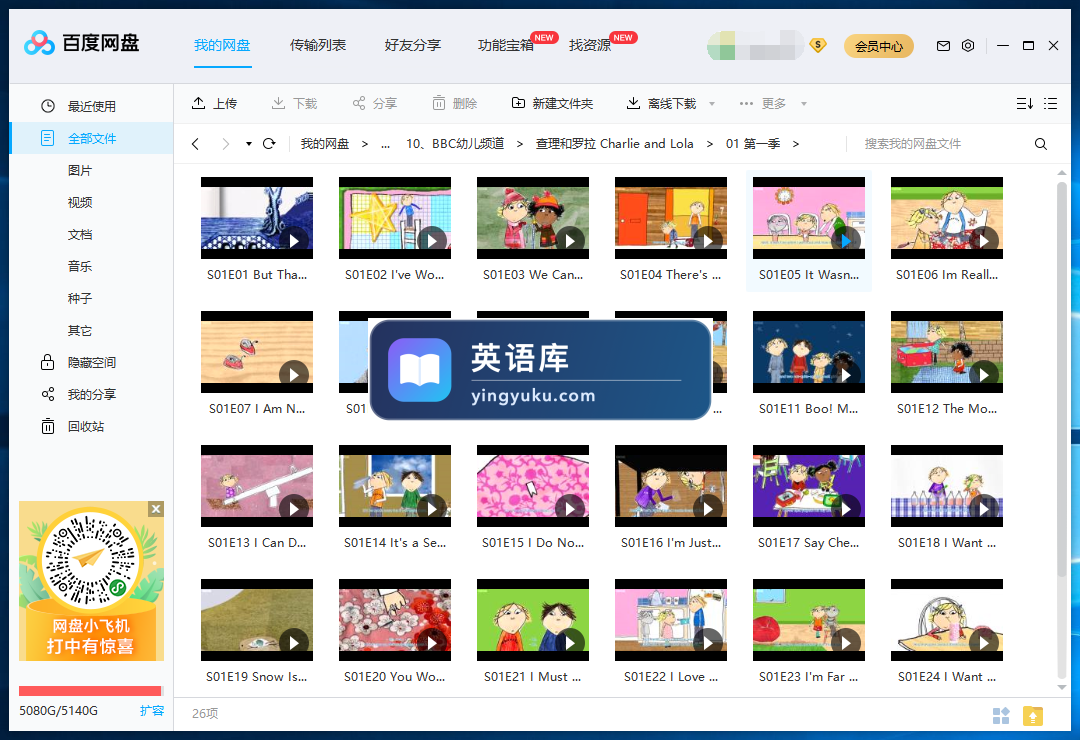Screen dimensions: 1080x740
Task: Select video S01E24 I Want ...
Action: tap(946, 632)
